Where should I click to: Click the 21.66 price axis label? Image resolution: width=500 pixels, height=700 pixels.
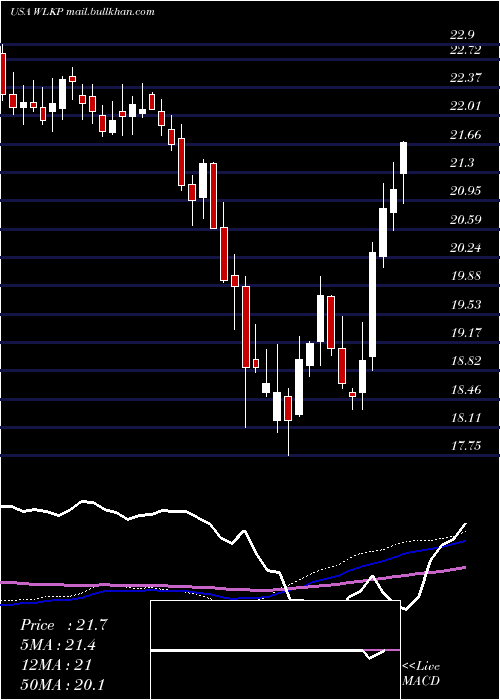tap(466, 134)
